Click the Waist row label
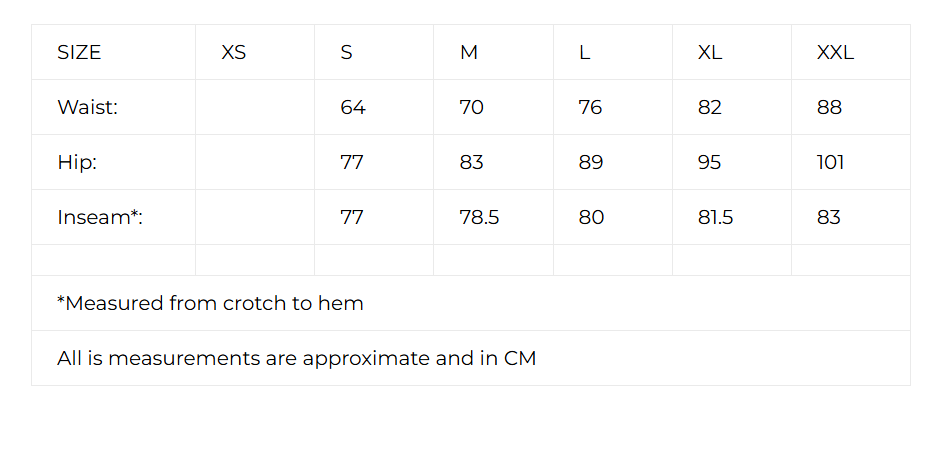Screen dimensions: 937x462 point(87,107)
